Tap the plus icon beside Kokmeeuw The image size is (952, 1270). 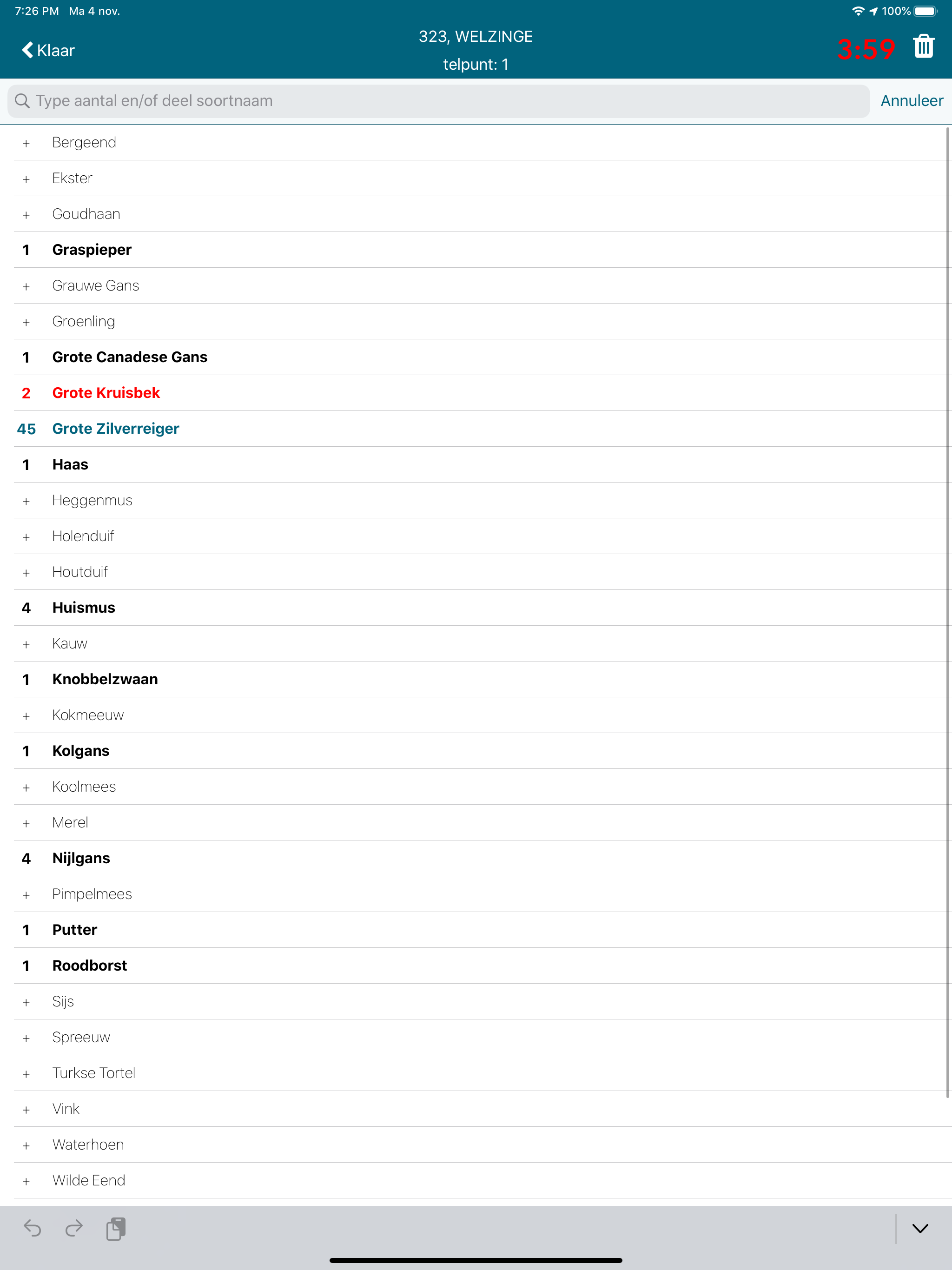pyautogui.click(x=26, y=716)
